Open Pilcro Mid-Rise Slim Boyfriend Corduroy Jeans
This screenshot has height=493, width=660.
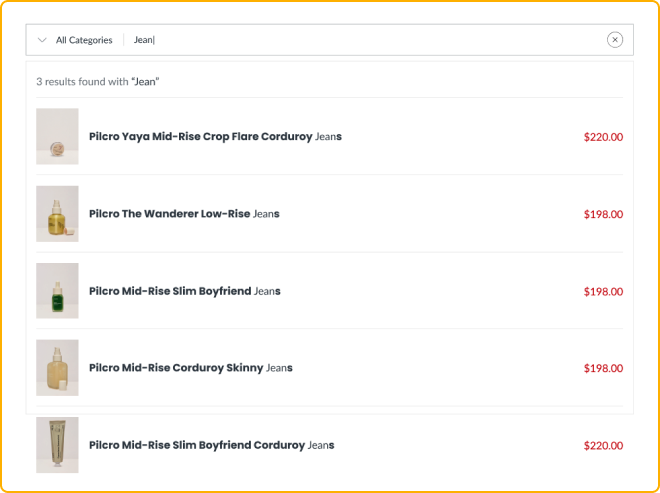[x=211, y=445]
